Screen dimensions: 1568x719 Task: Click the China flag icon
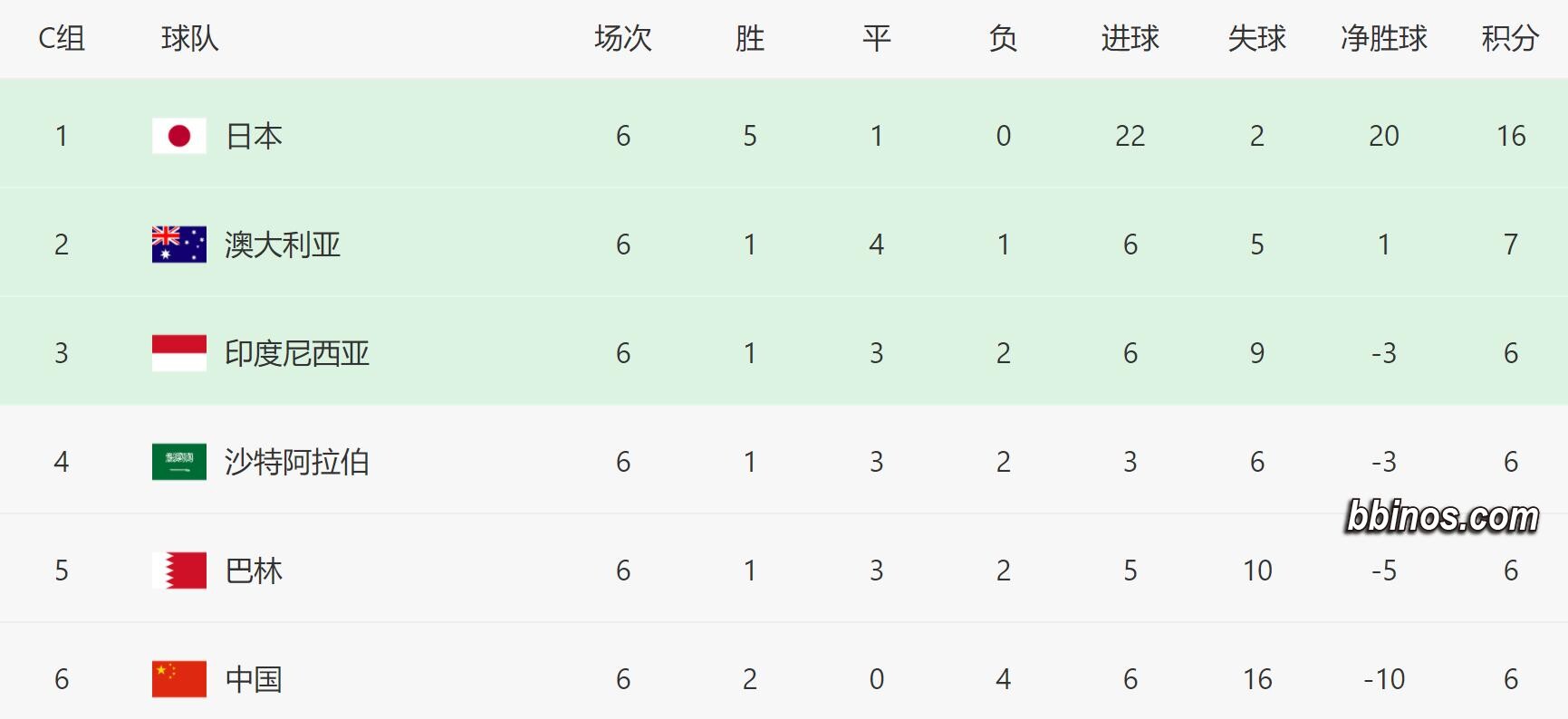179,679
